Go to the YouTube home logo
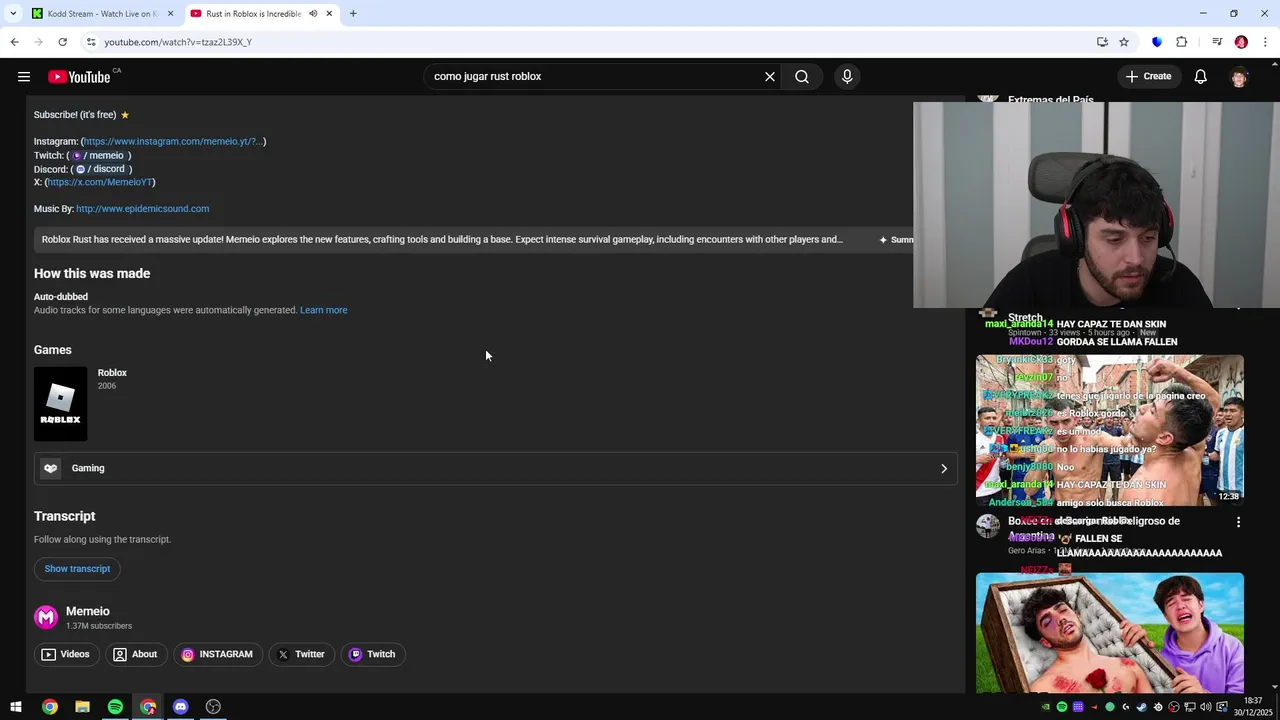Image resolution: width=1280 pixels, height=720 pixels. 79,77
